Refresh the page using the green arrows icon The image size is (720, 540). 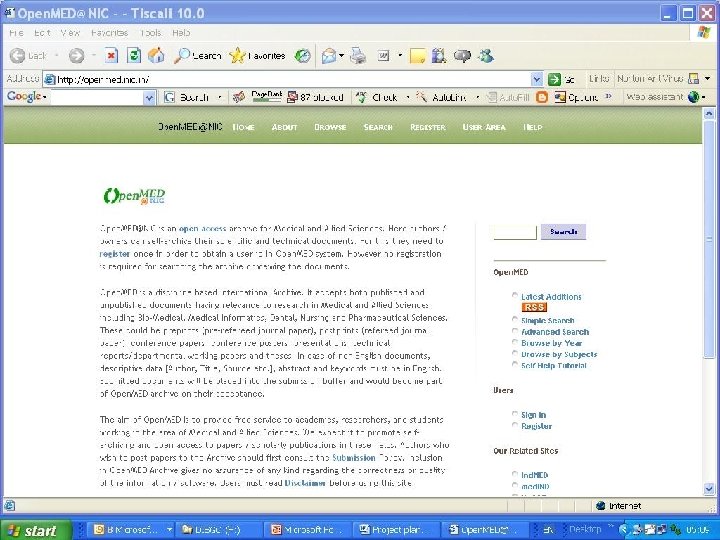click(134, 56)
